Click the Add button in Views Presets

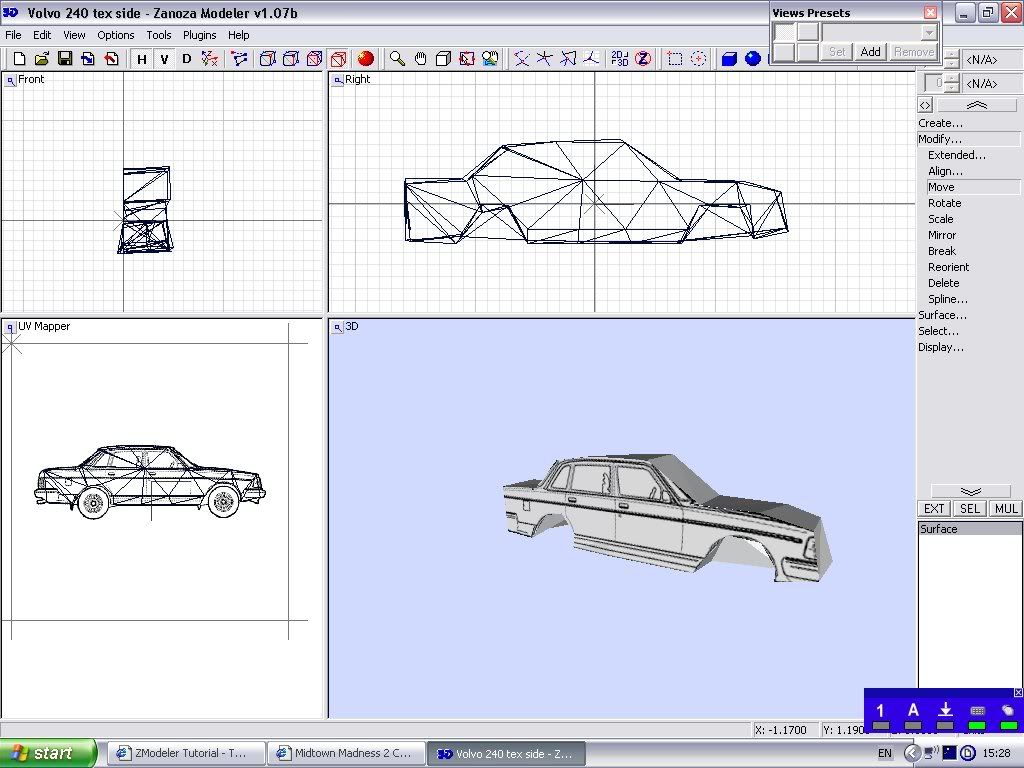point(870,52)
